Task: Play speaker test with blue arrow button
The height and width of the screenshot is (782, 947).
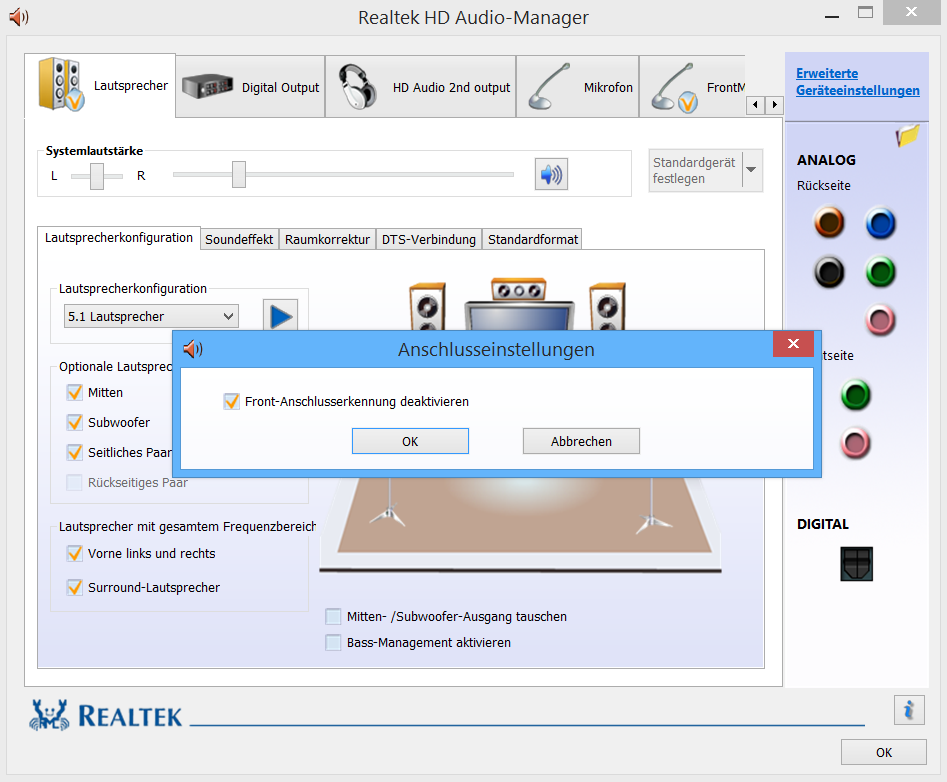Action: [x=281, y=315]
